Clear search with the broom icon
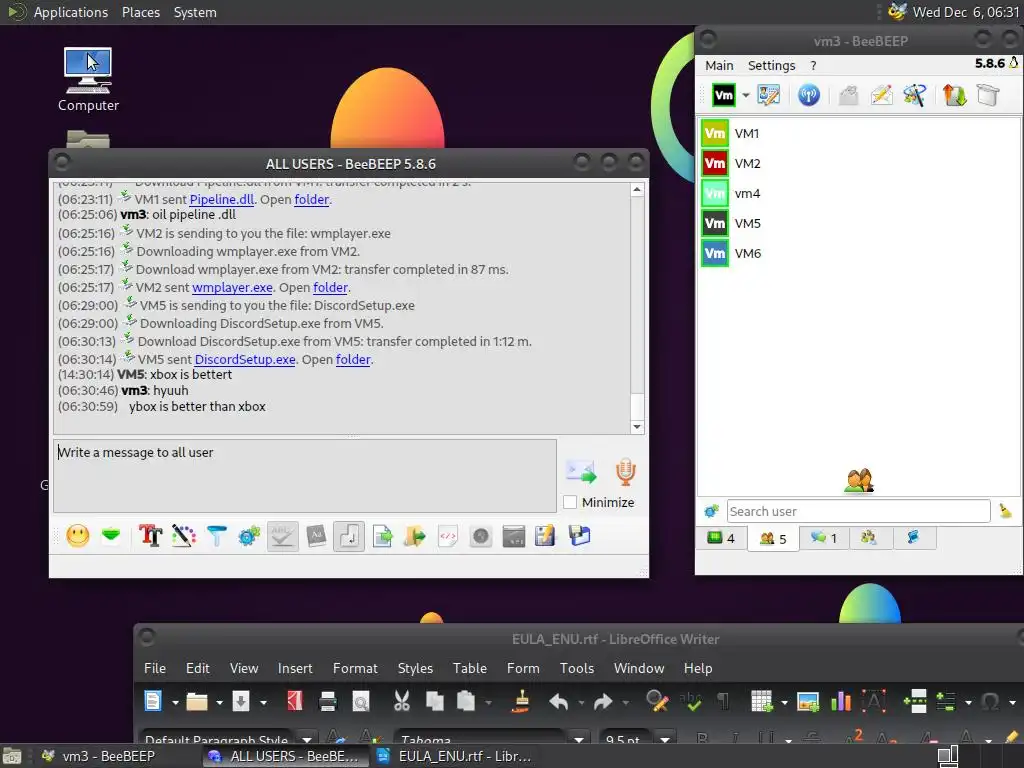Viewport: 1024px width, 768px height. coord(1005,511)
